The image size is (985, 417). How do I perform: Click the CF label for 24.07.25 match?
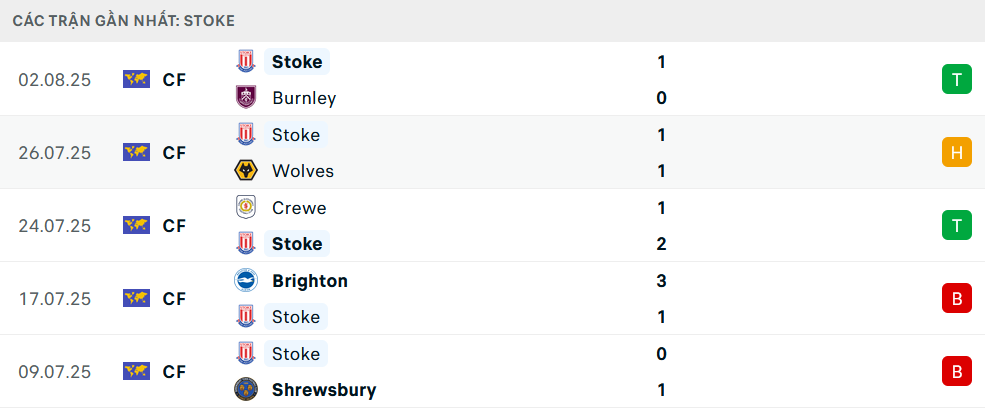click(174, 226)
